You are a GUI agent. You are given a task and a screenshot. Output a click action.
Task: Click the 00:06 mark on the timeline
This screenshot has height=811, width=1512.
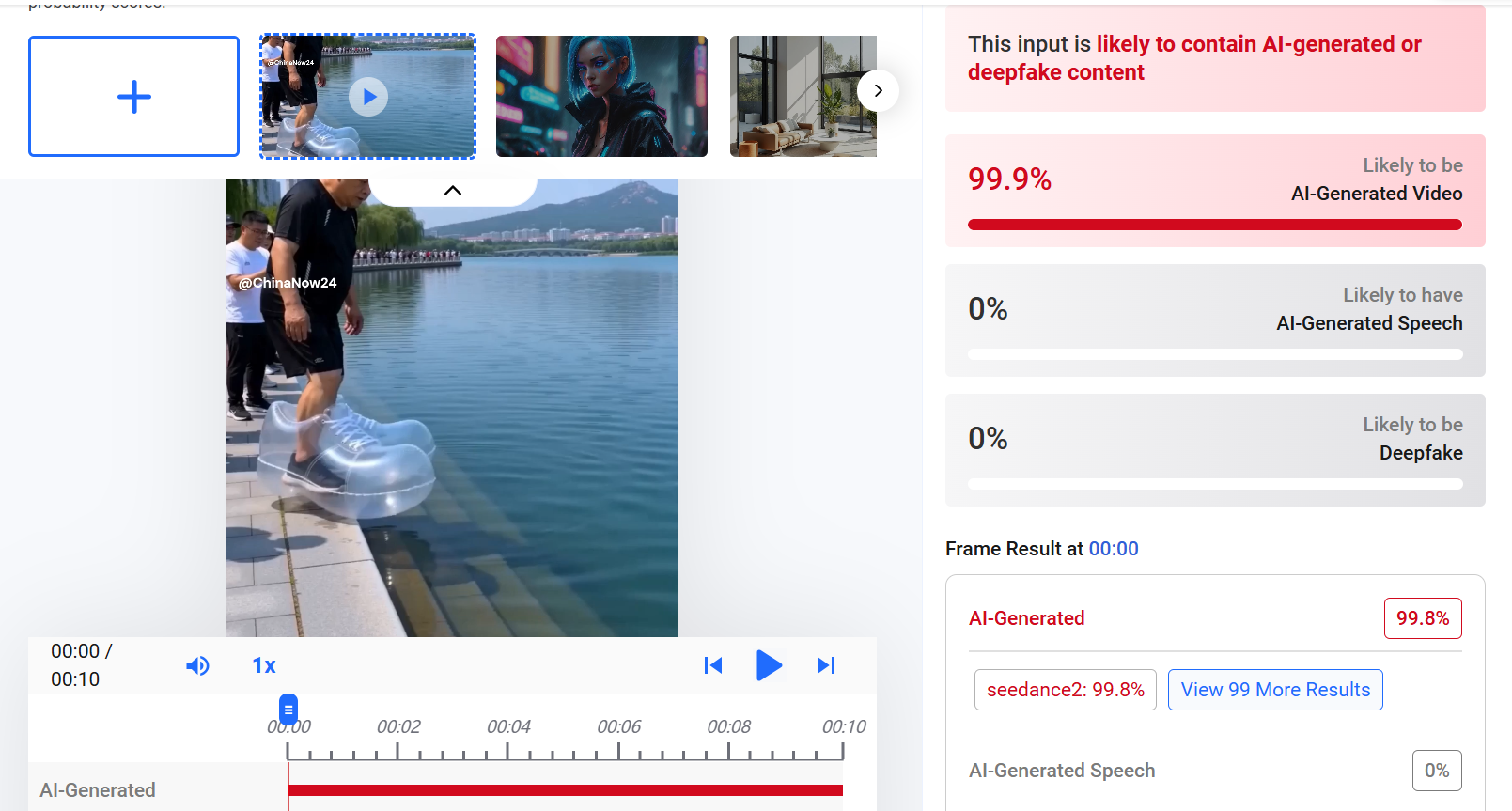tap(619, 726)
